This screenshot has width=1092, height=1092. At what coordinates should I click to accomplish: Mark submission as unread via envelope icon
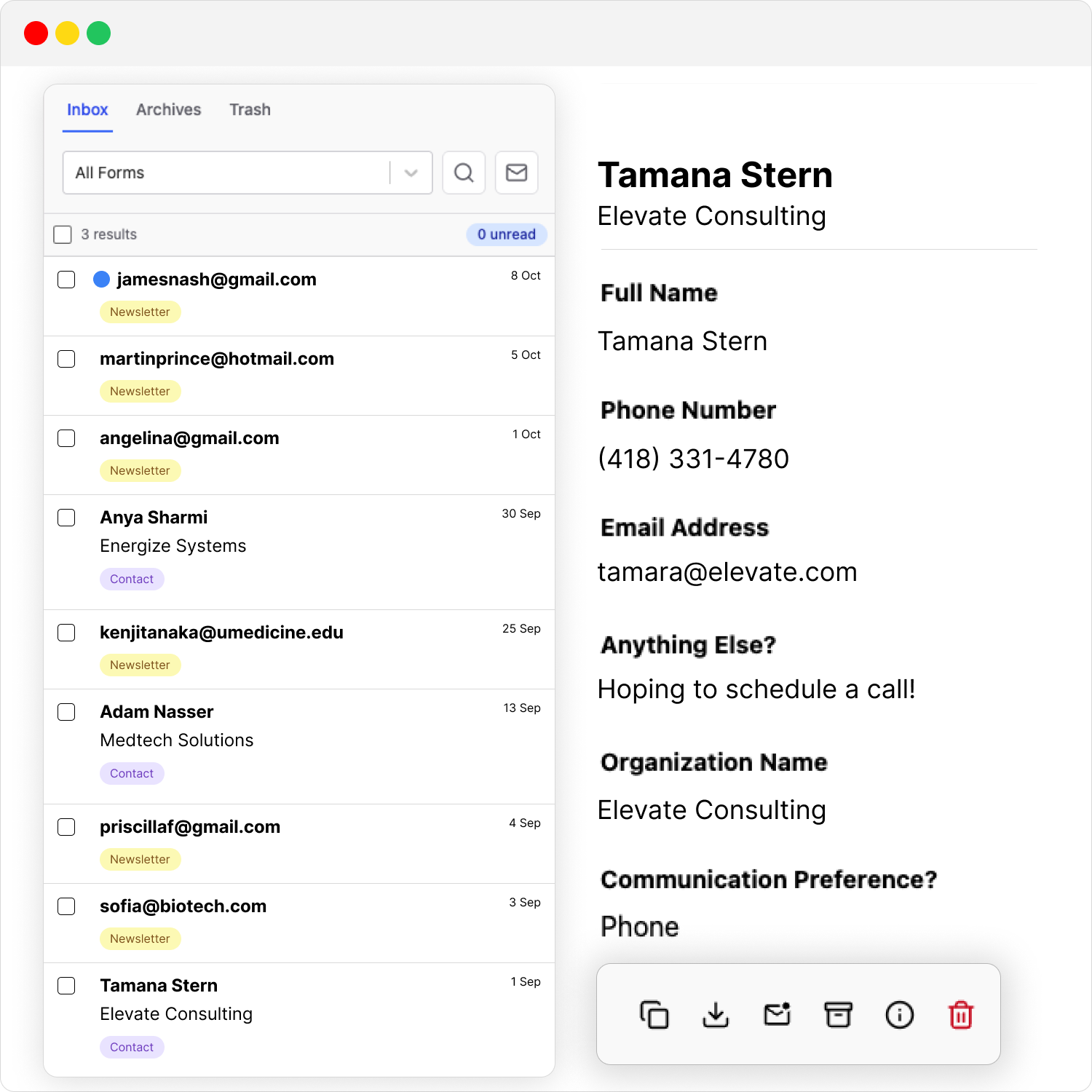777,1014
